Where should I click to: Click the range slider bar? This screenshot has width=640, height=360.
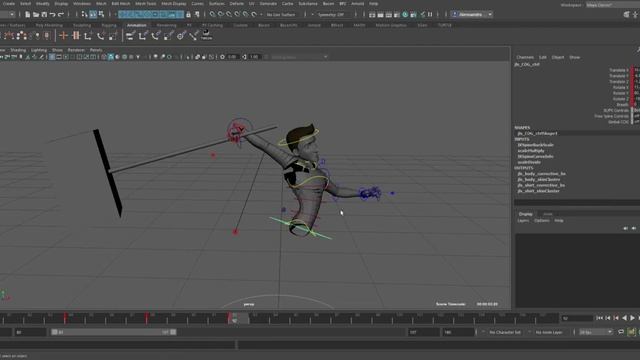114,332
